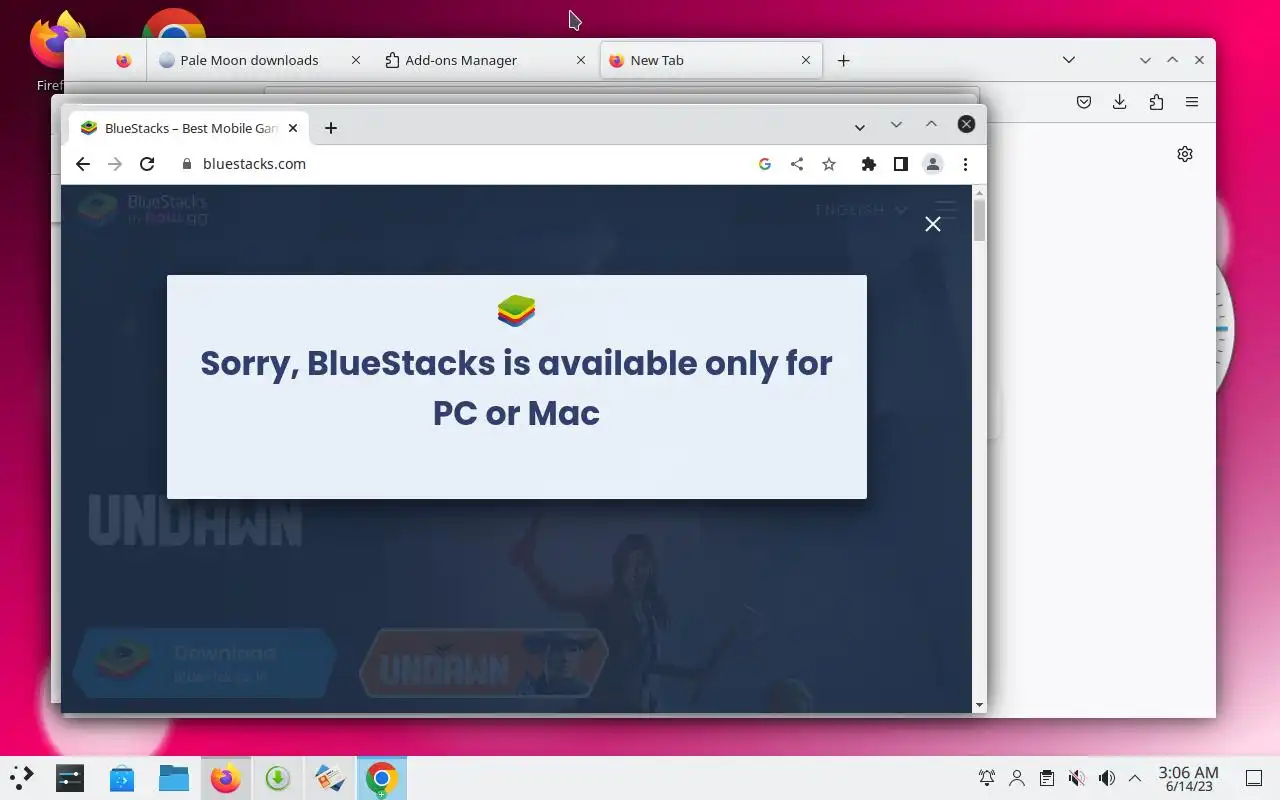Click the user icon in the system tray

[1017, 778]
